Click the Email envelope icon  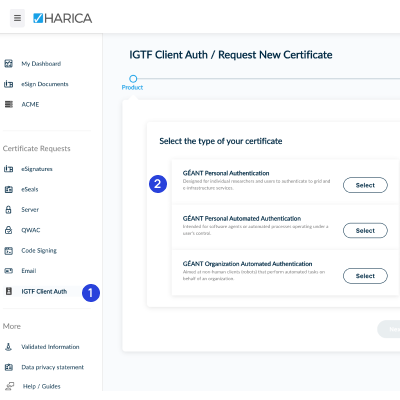9,271
